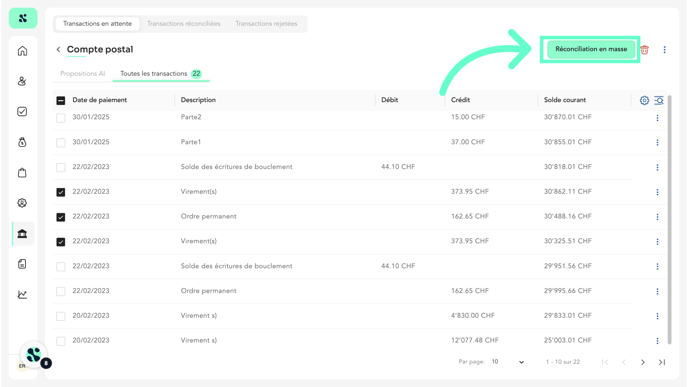Viewport: 688px width, 387px height.
Task: Switch to Transactions rejetées tab
Action: coord(266,24)
